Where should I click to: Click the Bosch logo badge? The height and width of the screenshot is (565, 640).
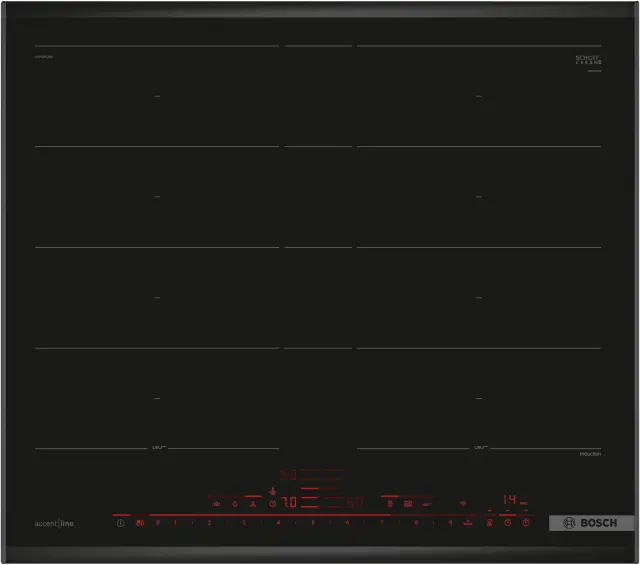pos(591,523)
